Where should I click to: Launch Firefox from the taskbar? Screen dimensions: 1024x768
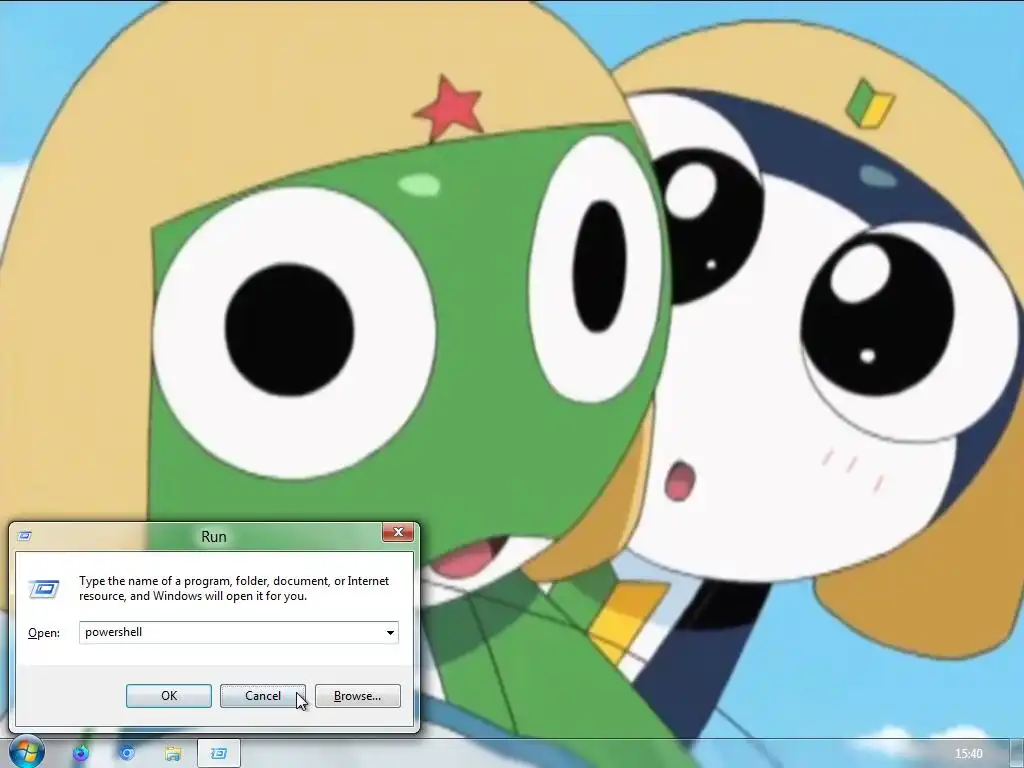coord(80,754)
